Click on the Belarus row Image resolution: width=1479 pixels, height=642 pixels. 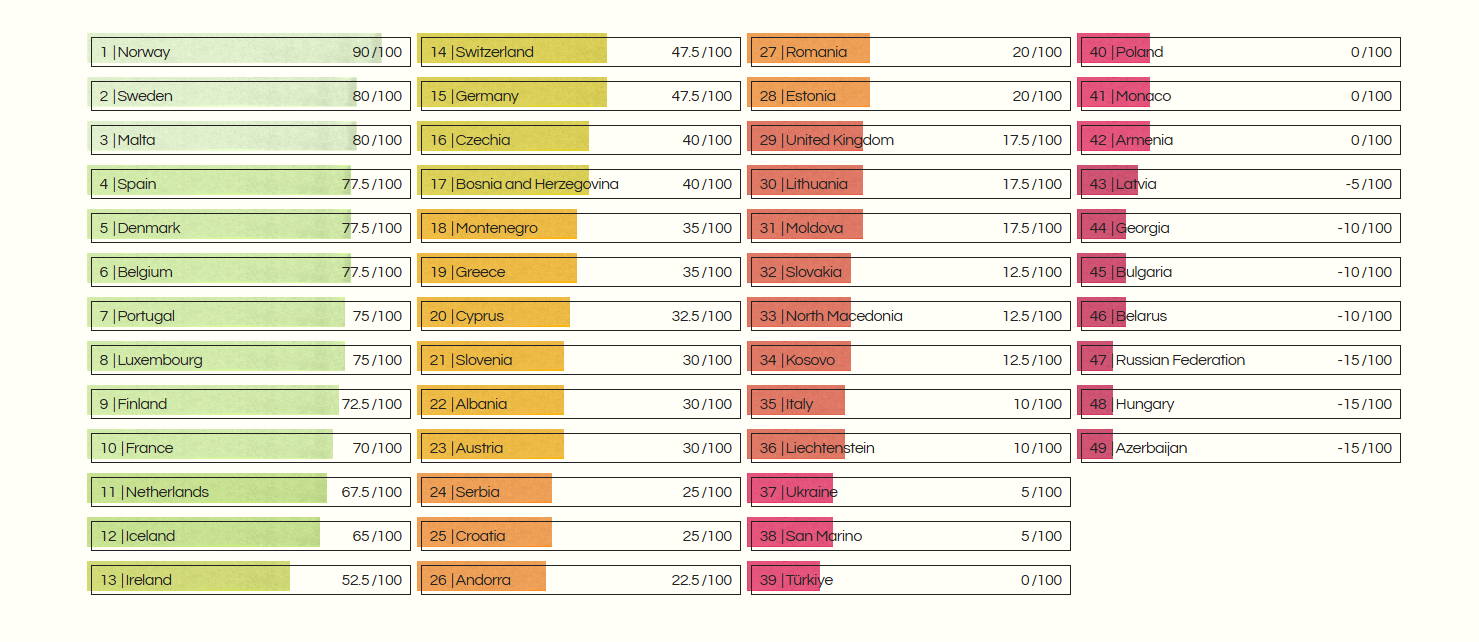coord(1241,316)
